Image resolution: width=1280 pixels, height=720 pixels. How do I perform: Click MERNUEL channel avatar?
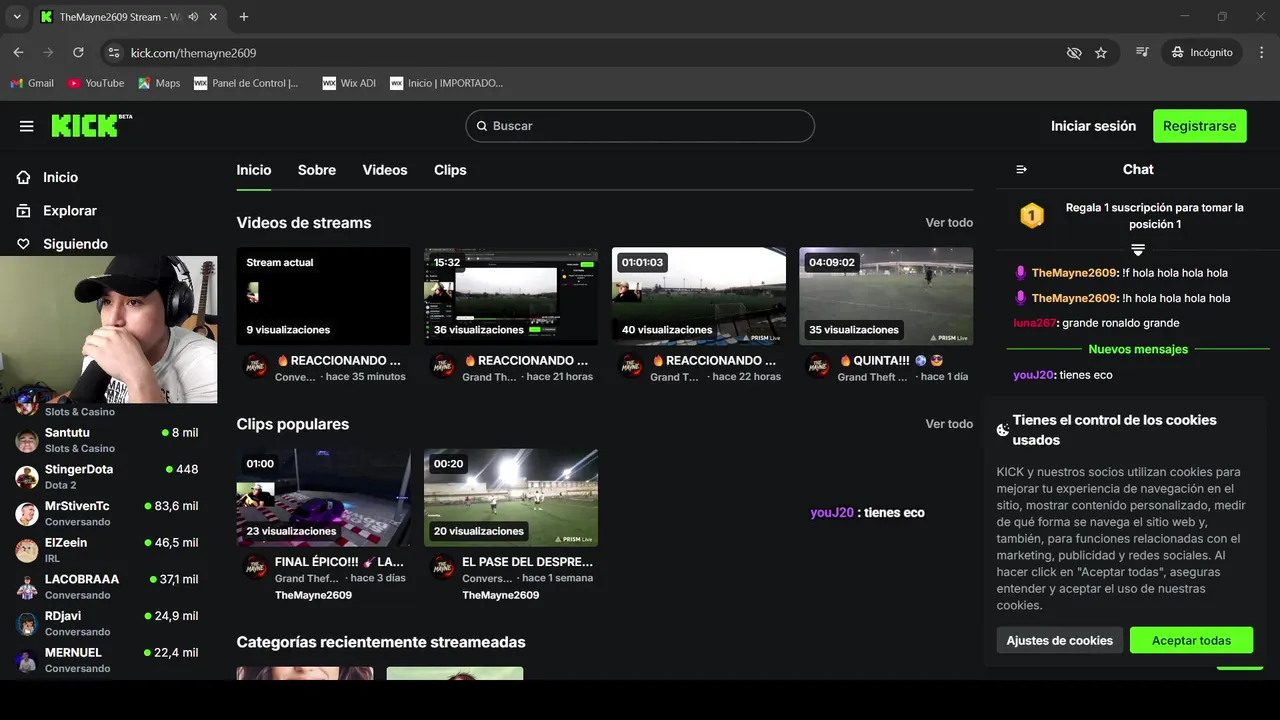click(27, 660)
